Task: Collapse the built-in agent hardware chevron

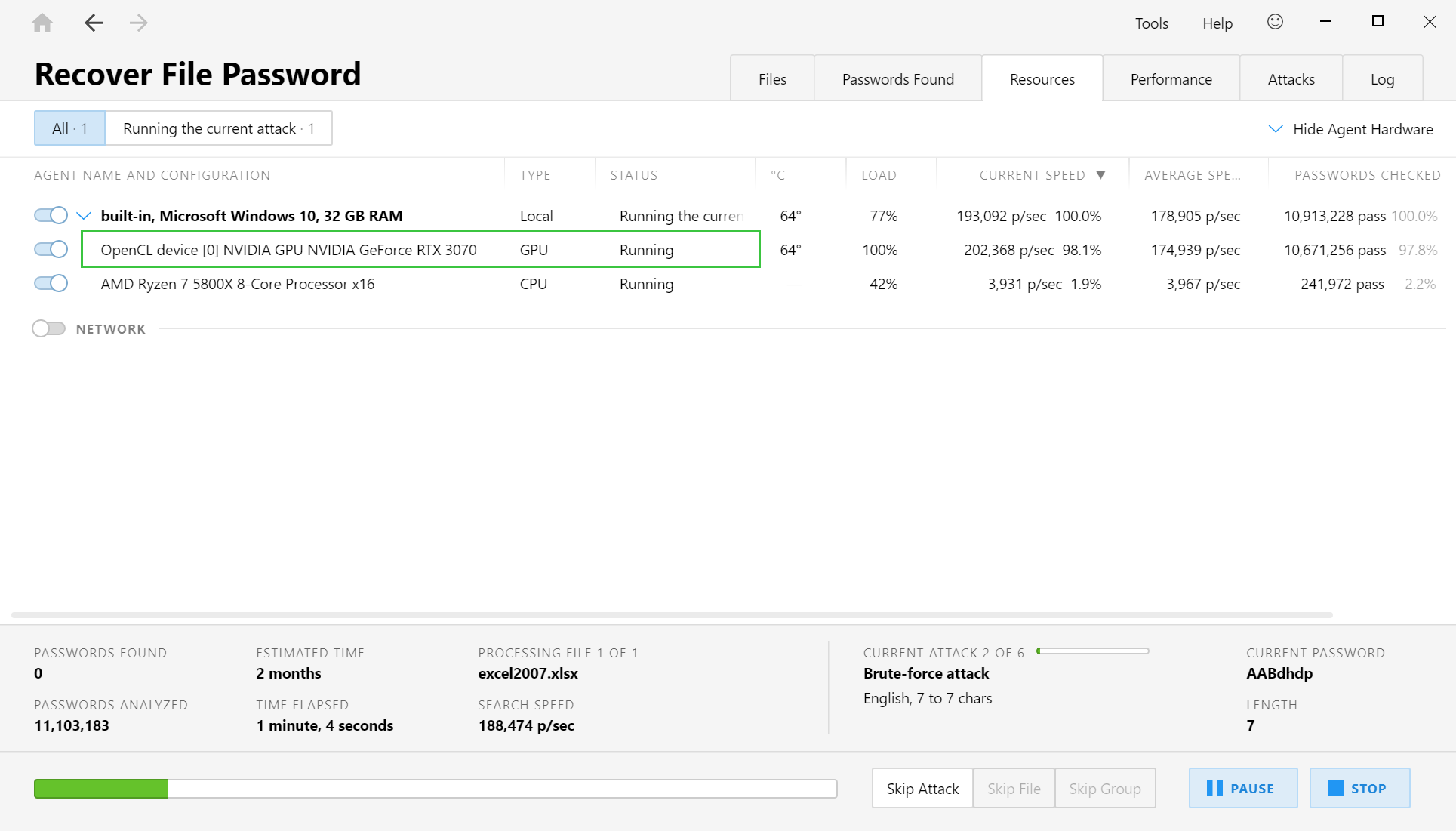Action: 84,217
